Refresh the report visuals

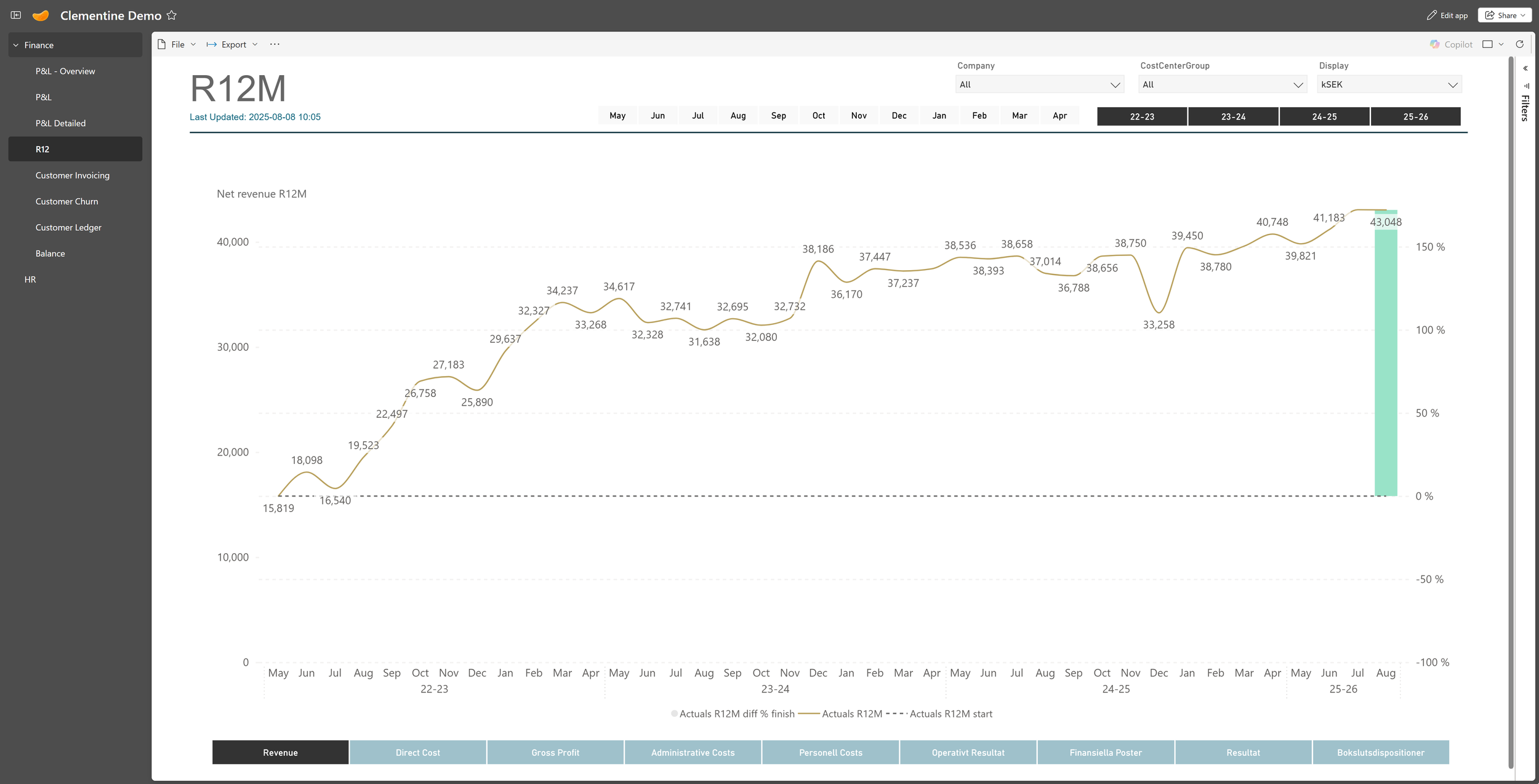(x=1519, y=44)
